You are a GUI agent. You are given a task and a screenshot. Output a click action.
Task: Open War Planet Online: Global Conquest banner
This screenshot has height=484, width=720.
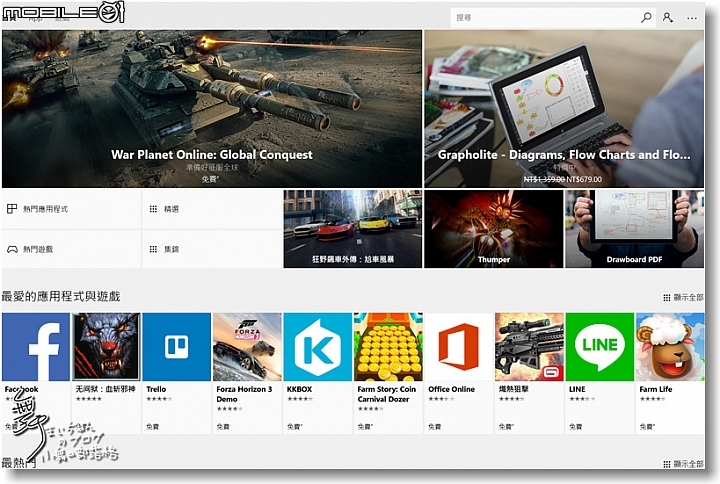click(212, 109)
